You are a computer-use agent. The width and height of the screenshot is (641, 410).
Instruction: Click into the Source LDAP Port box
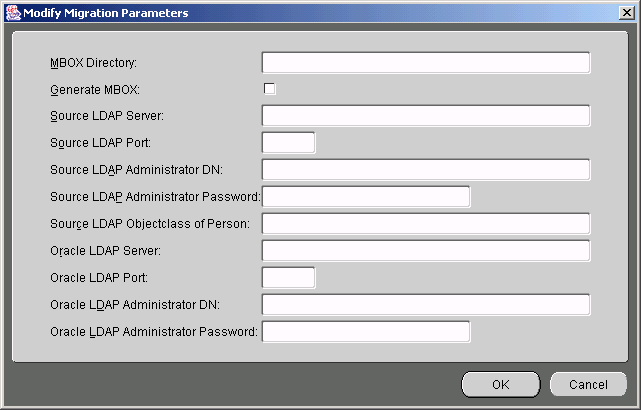(x=288, y=143)
